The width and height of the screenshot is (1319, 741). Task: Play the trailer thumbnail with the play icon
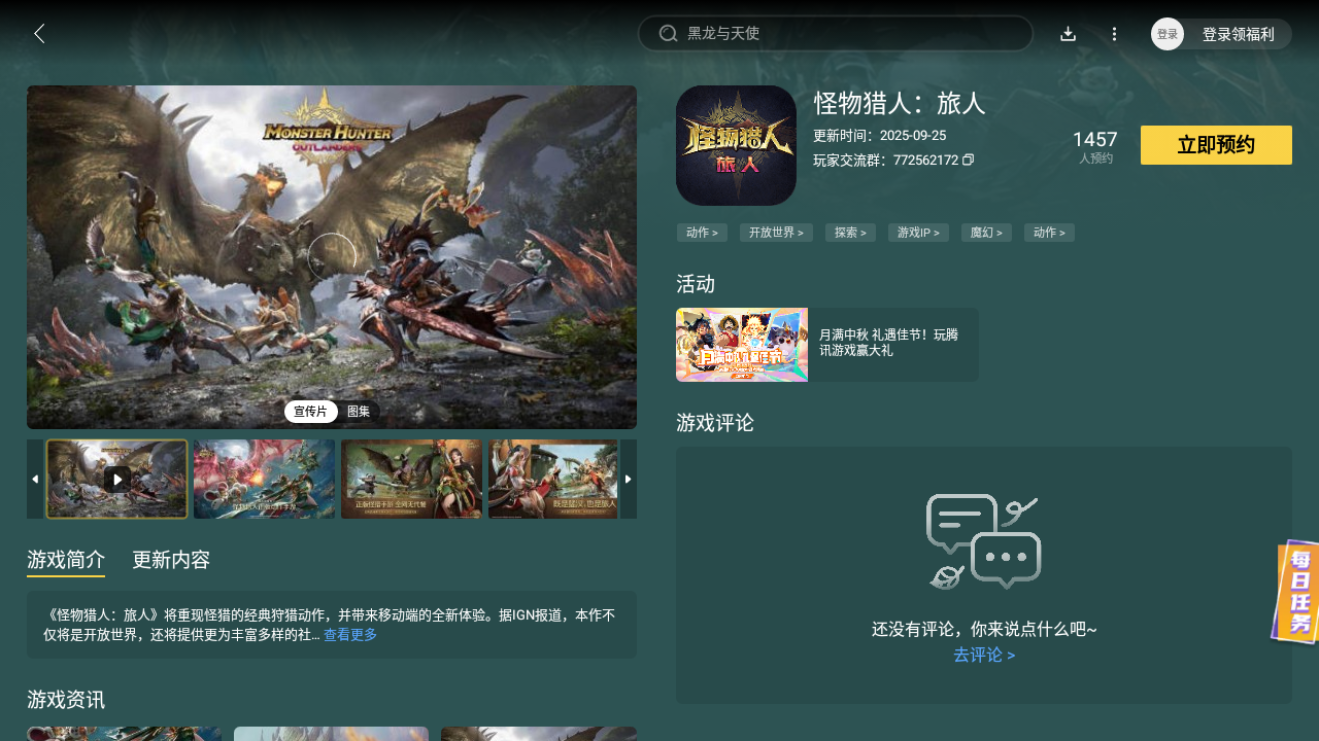(x=117, y=479)
